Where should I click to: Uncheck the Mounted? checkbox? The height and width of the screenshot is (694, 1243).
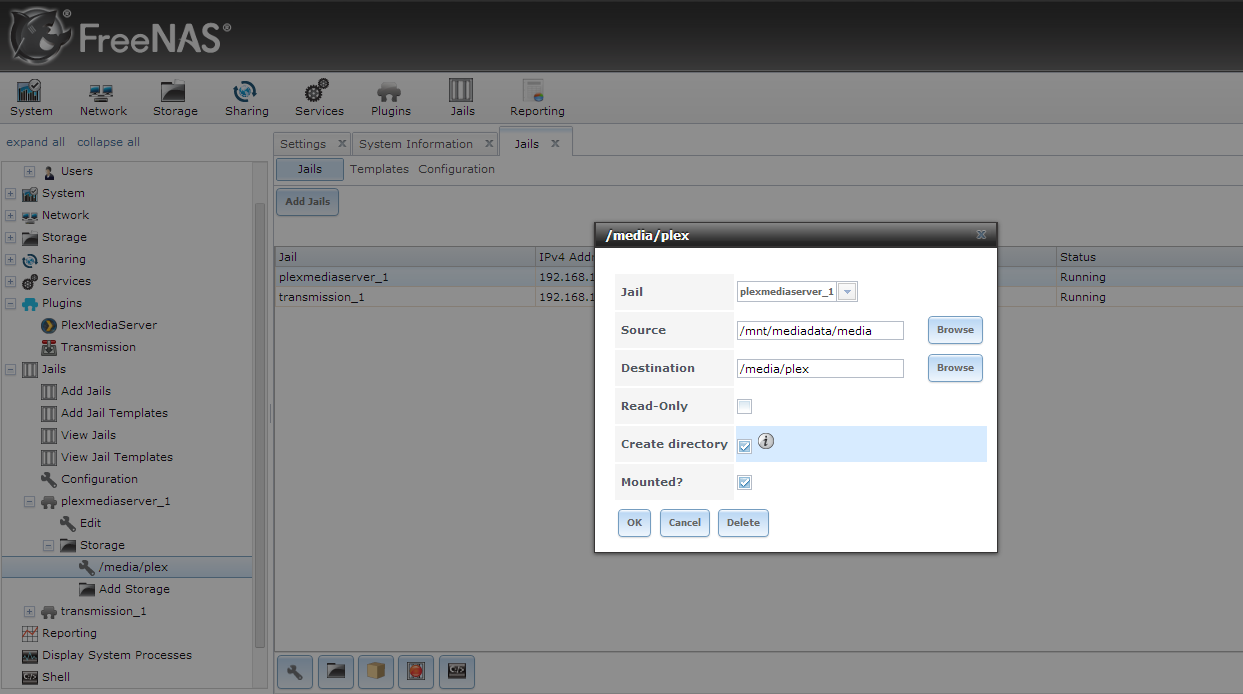click(744, 482)
